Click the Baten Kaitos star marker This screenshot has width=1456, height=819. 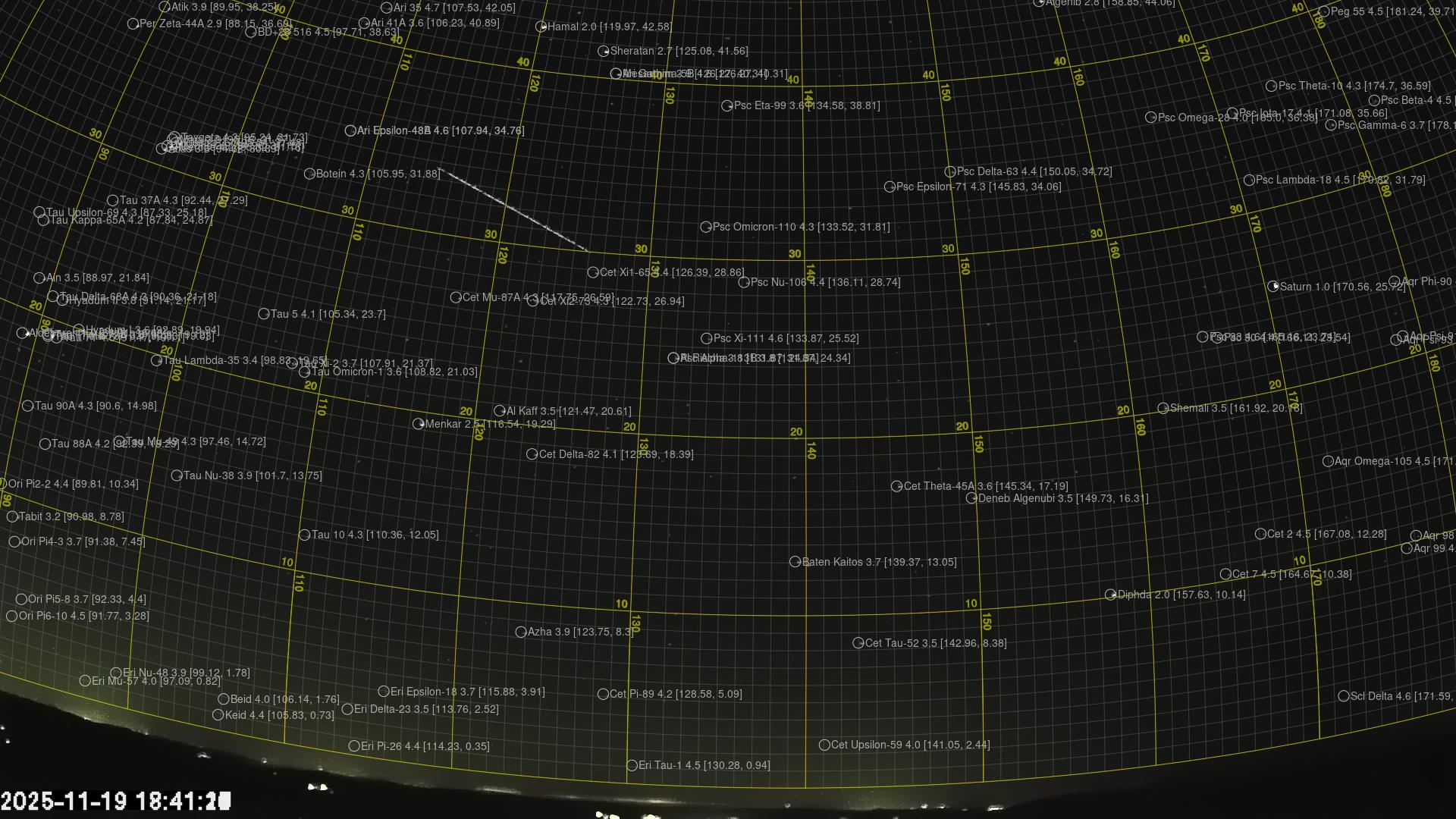pos(795,562)
